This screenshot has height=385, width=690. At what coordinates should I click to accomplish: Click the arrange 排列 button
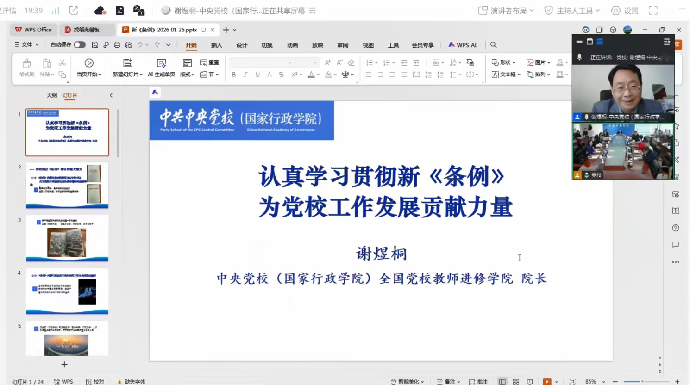pyautogui.click(x=539, y=74)
